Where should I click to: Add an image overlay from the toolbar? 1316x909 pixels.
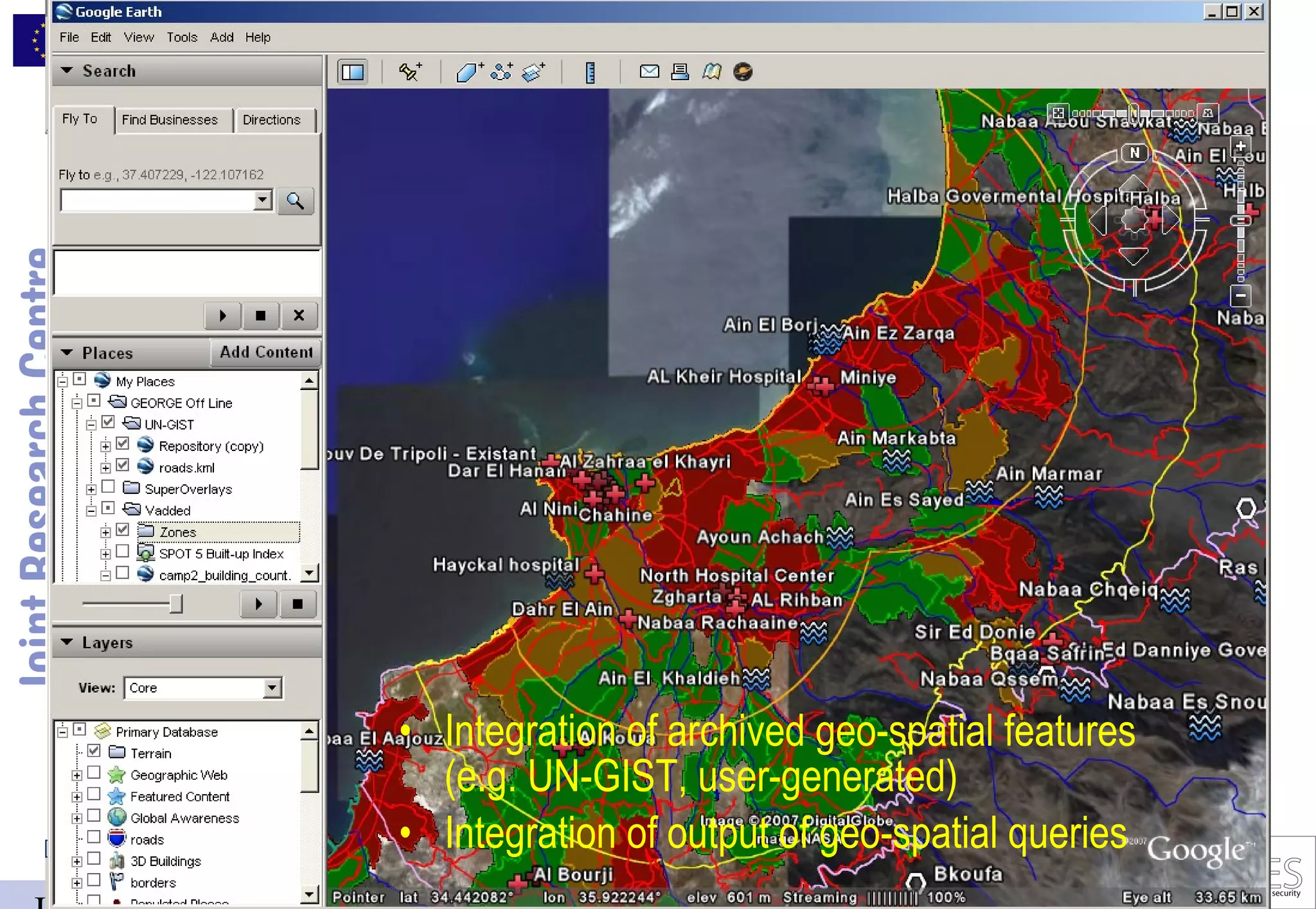pos(533,71)
